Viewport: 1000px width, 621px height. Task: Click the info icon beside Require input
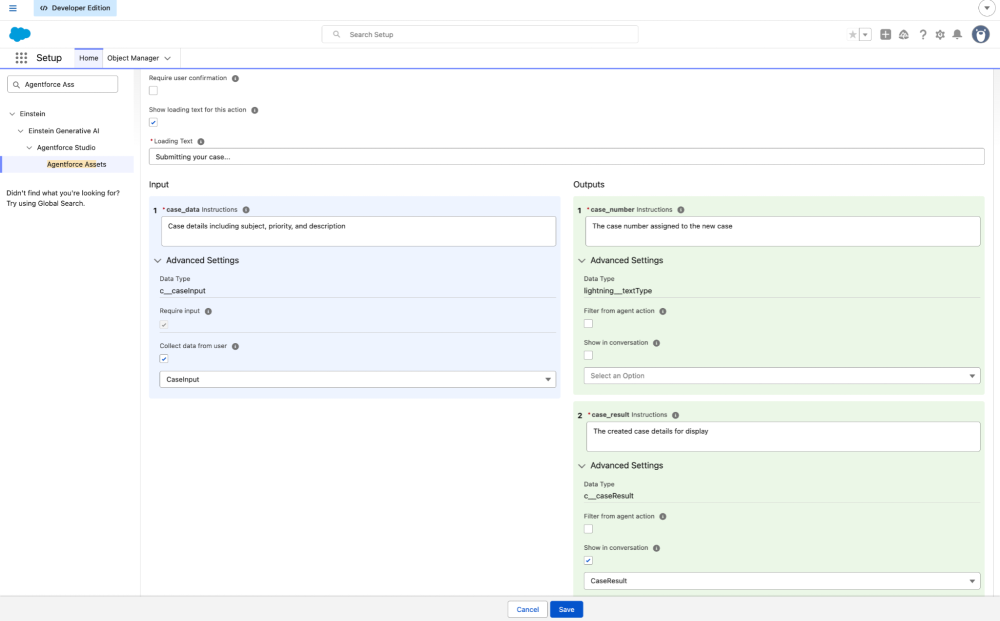(209, 311)
